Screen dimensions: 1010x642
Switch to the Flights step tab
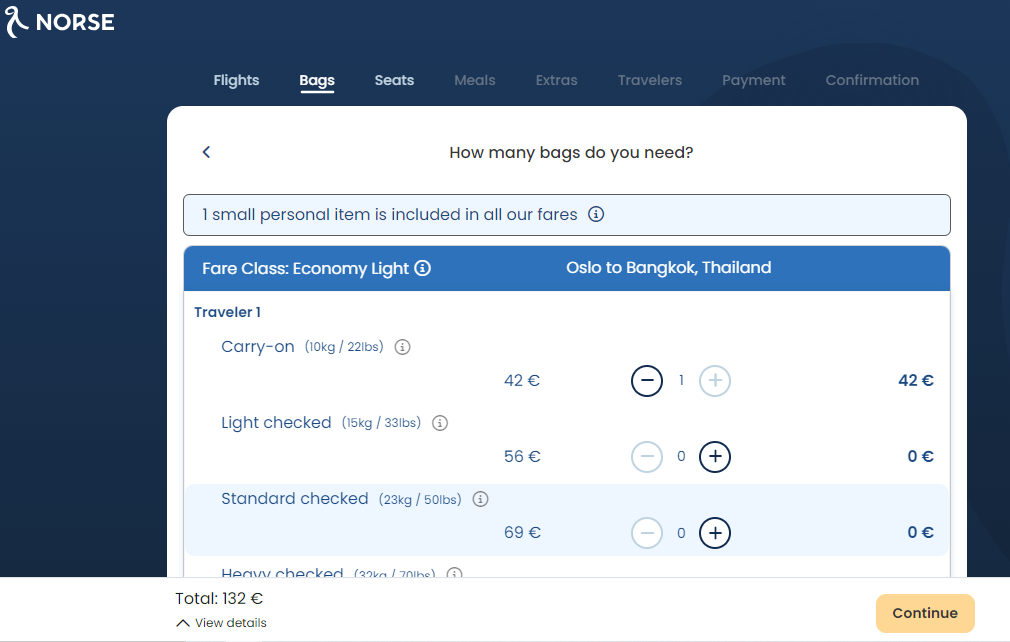point(236,80)
